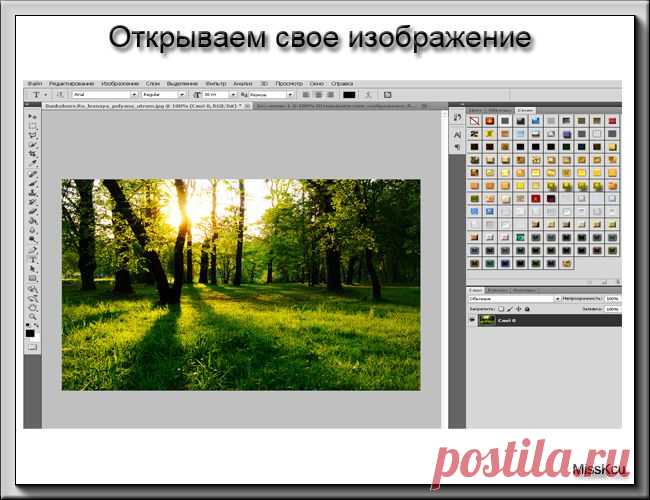
Task: Set right align text
Action: tap(330, 95)
